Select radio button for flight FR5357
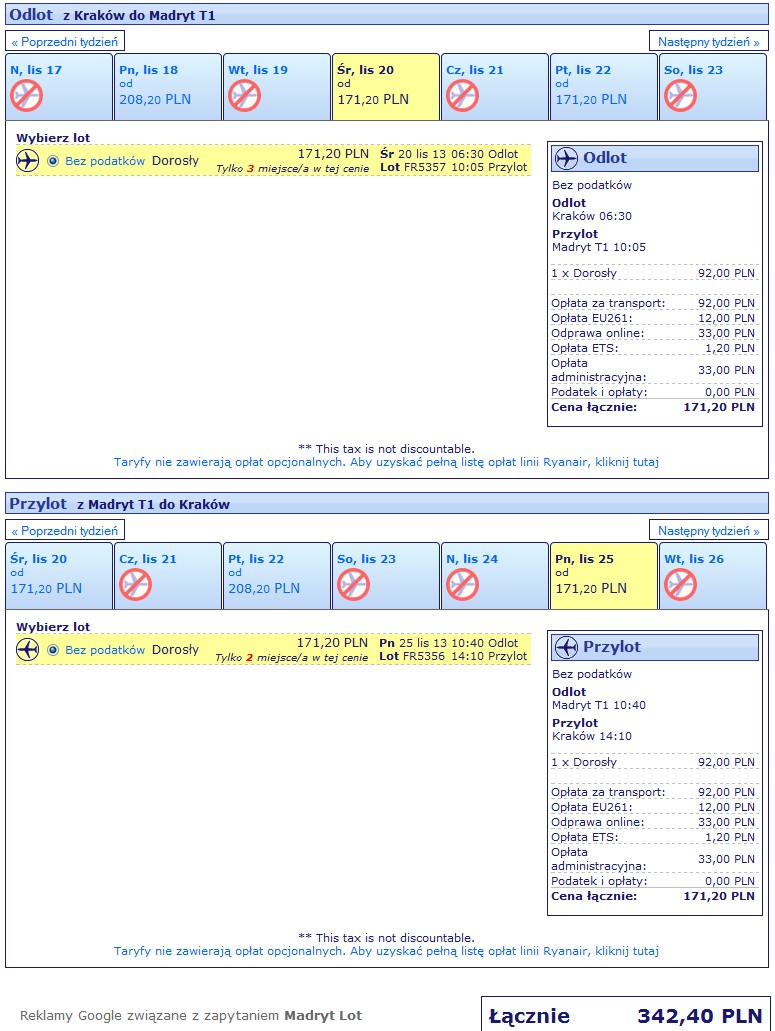Viewport: 775px width, 1031px height. tap(53, 161)
